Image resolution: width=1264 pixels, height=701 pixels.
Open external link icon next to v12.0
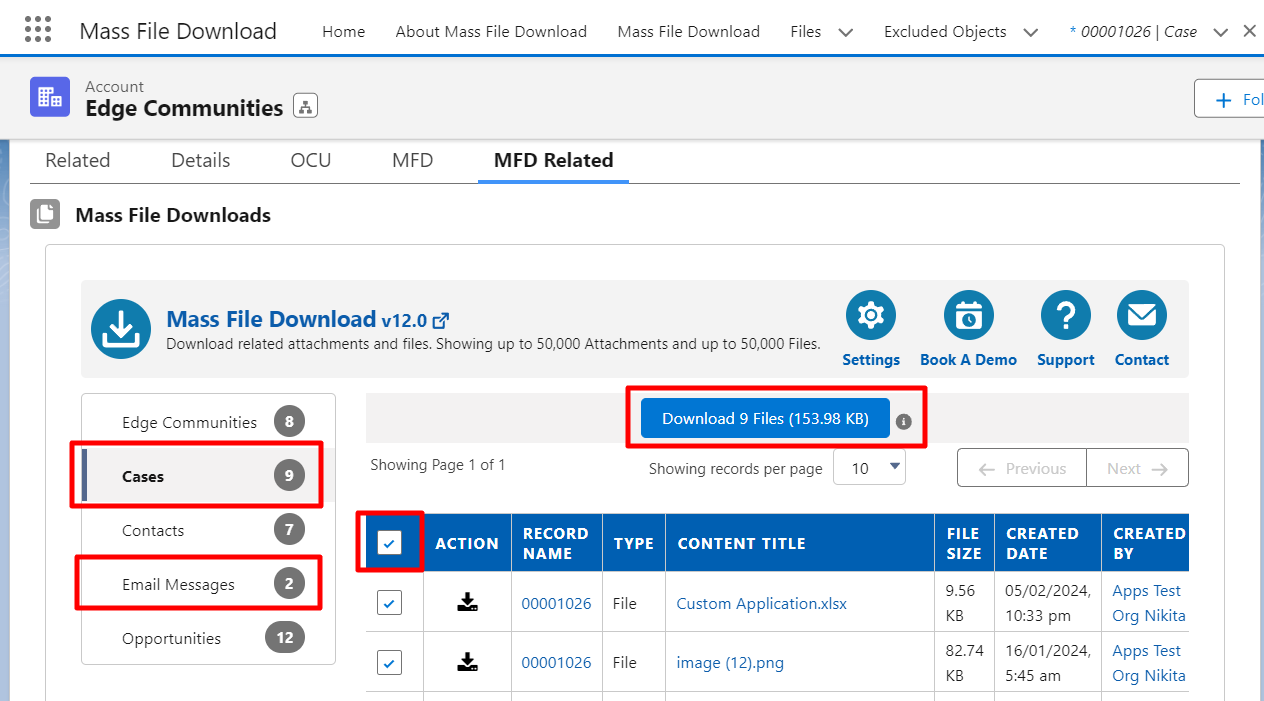[440, 321]
